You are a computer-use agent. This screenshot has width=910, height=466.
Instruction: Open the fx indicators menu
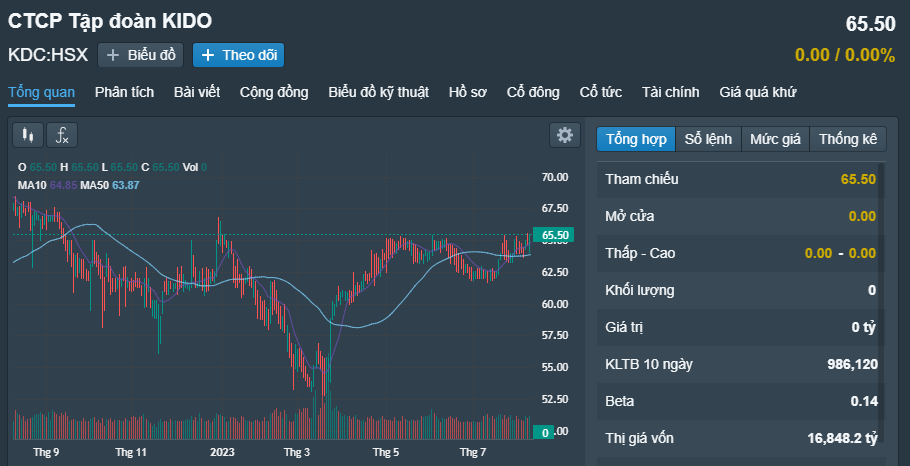pos(62,135)
